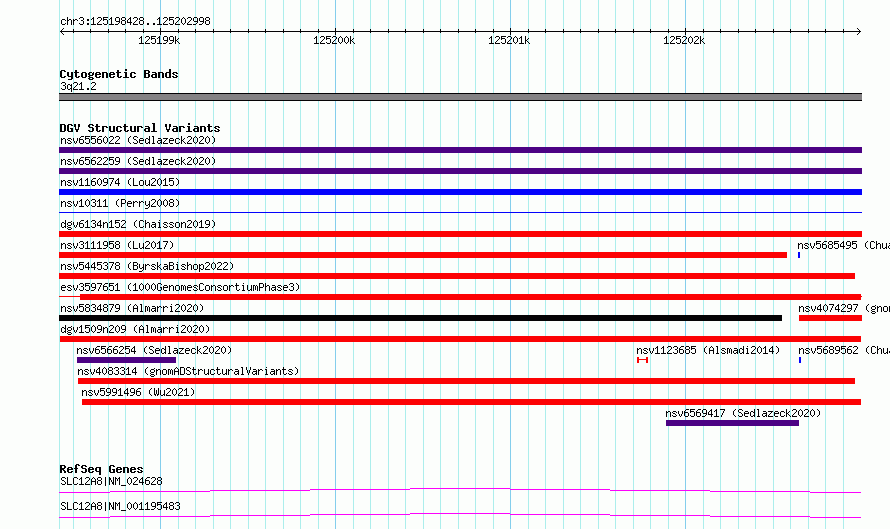Image resolution: width=890 pixels, height=529 pixels.
Task: Click the 125199k ruler tick label
Action: tap(159, 40)
